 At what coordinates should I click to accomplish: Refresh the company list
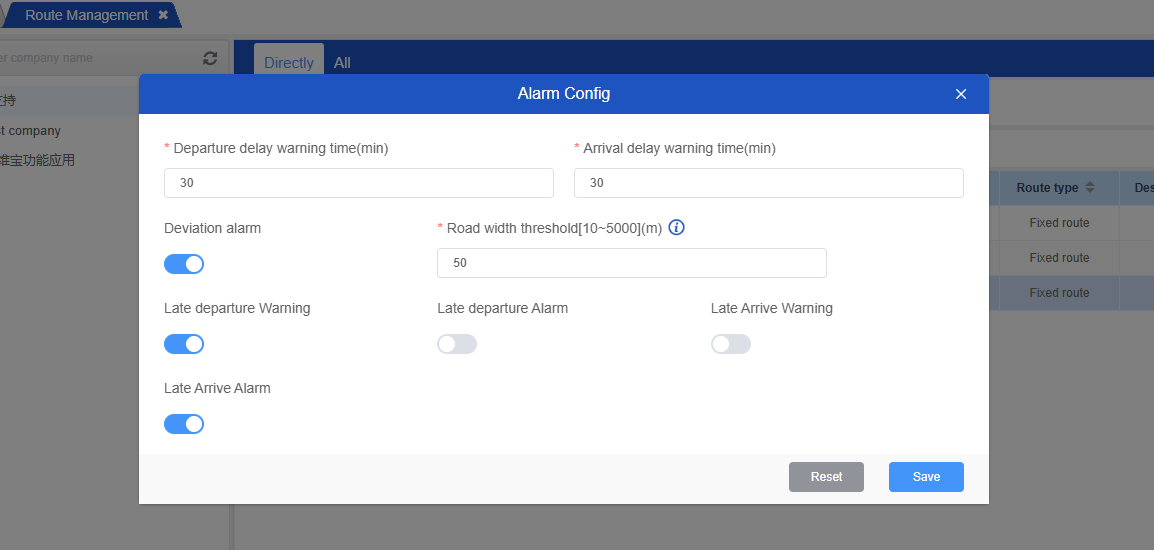coord(210,58)
